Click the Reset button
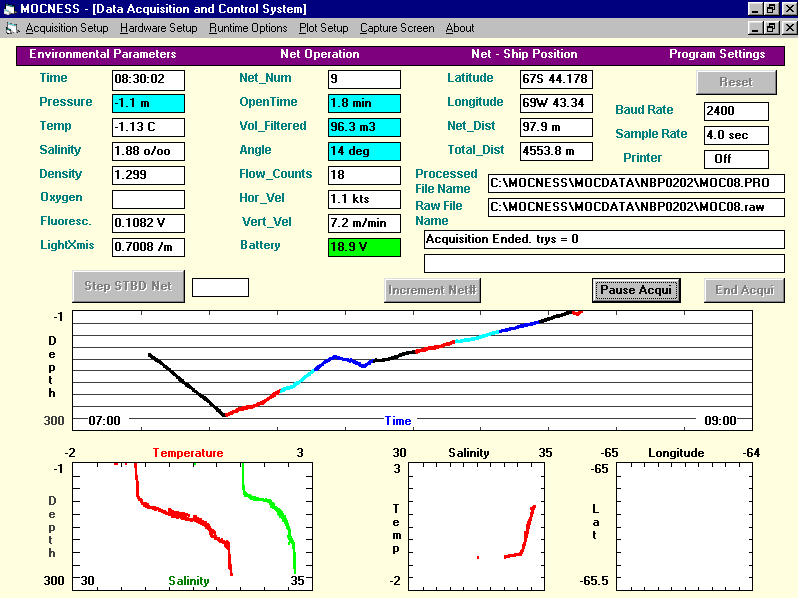 (736, 82)
